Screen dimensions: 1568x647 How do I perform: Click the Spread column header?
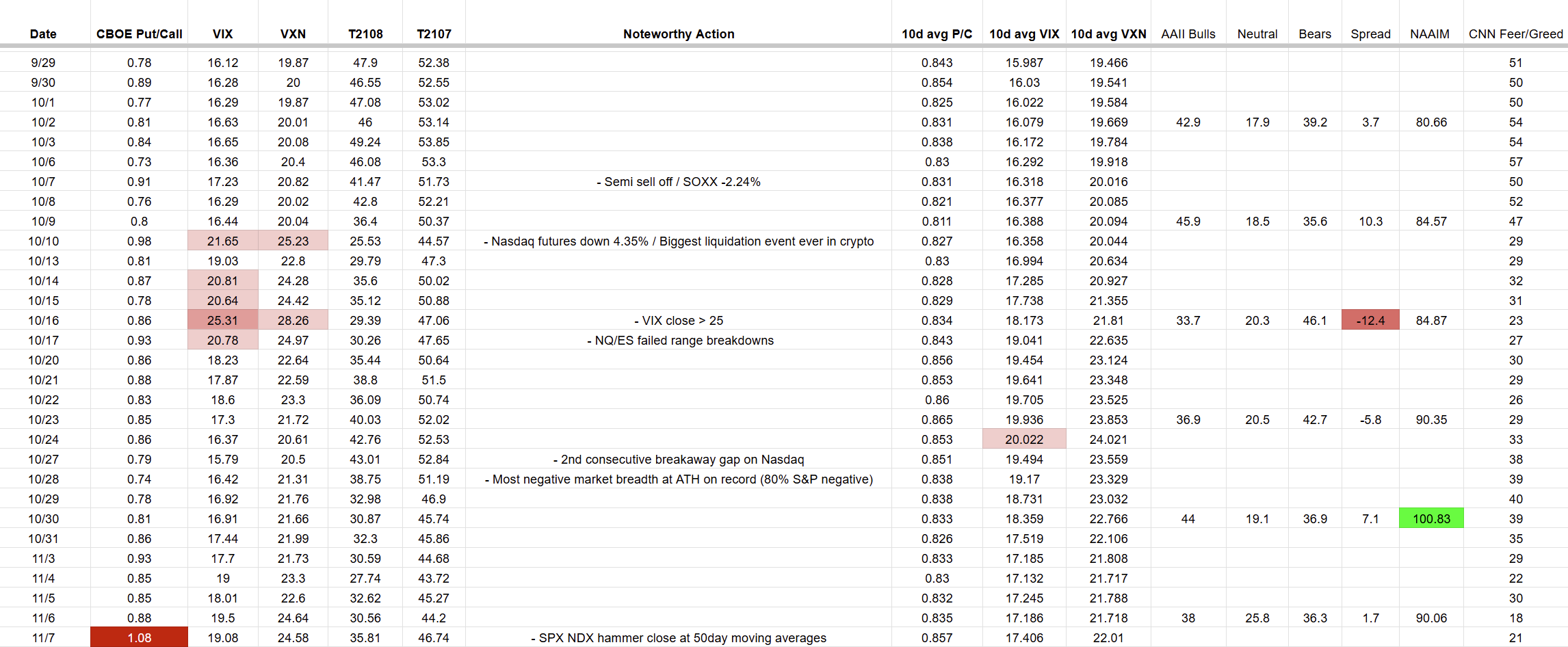click(1370, 34)
